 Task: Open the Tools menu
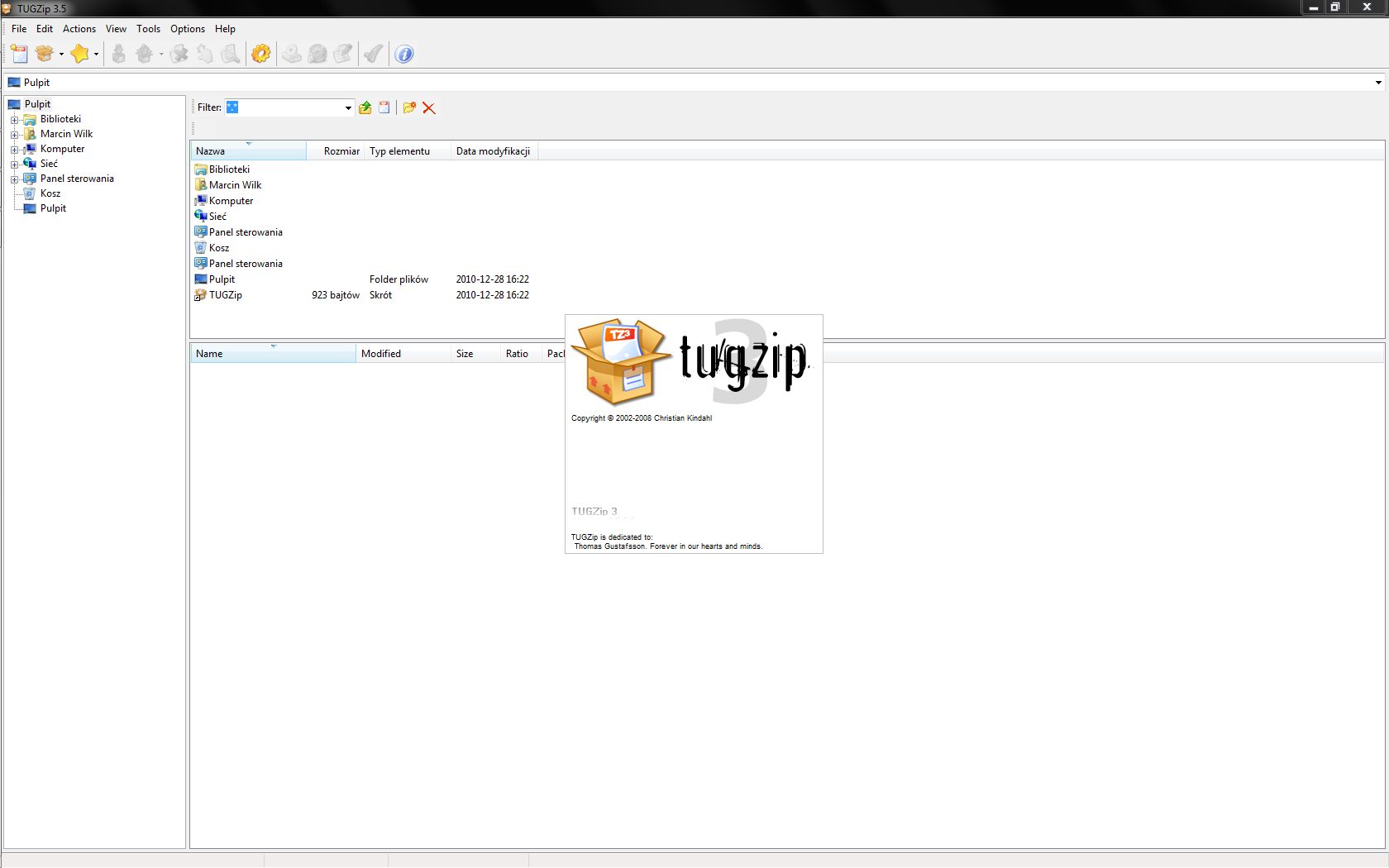click(149, 28)
